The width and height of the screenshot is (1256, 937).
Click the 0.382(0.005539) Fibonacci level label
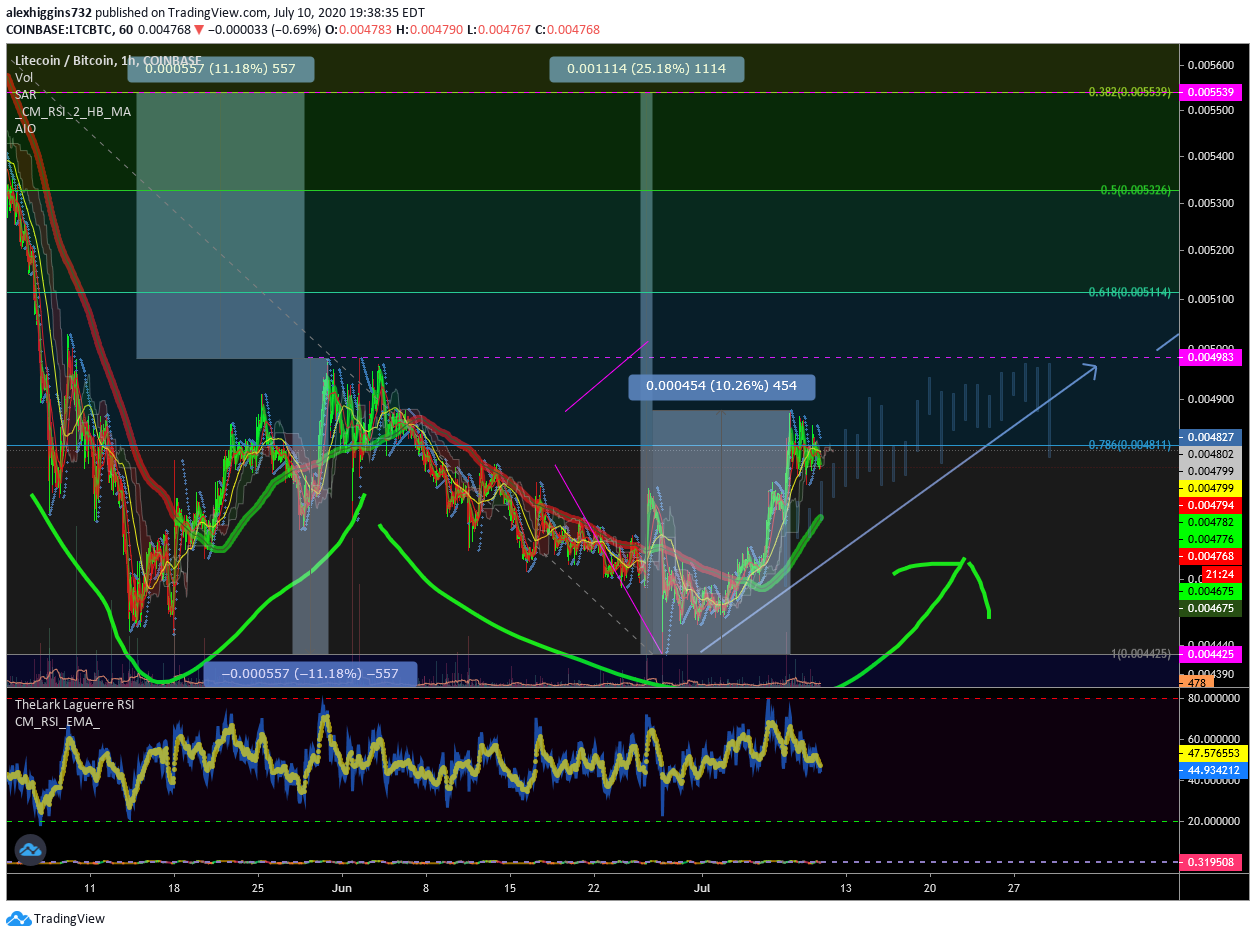[x=1132, y=91]
